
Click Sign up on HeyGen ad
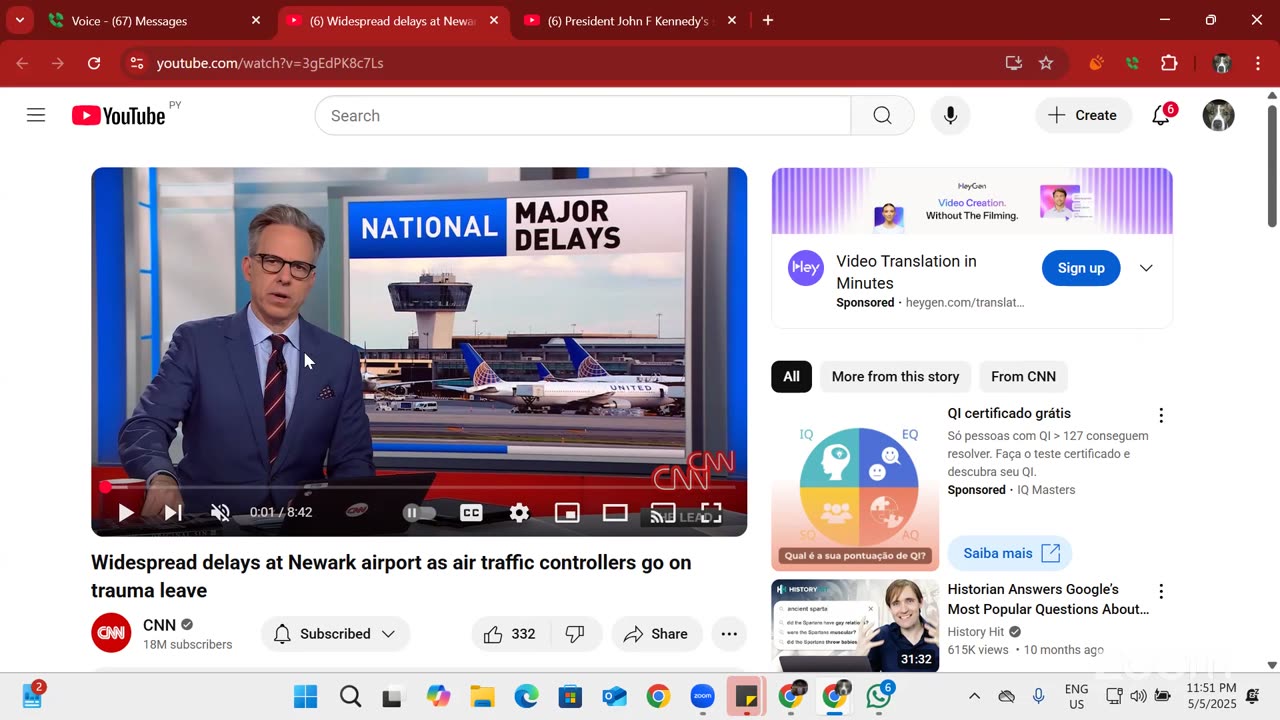(x=1081, y=268)
